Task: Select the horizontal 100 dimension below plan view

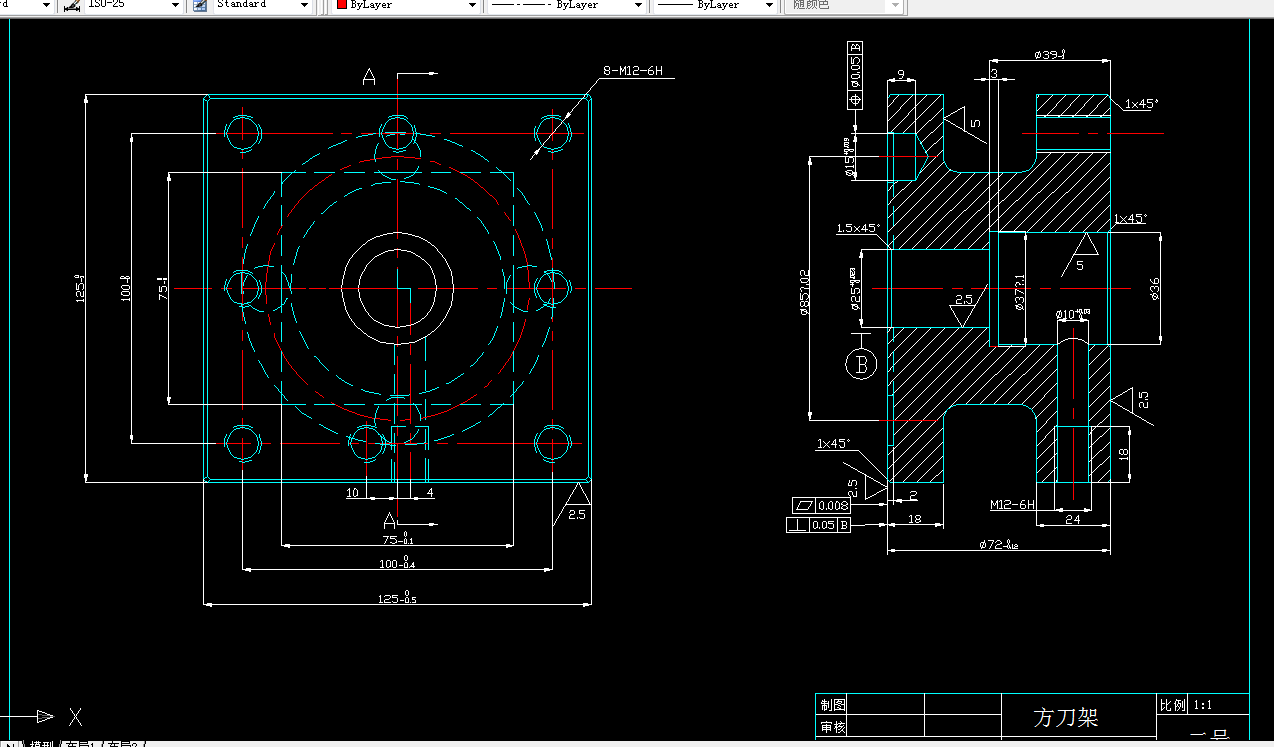Action: [397, 564]
